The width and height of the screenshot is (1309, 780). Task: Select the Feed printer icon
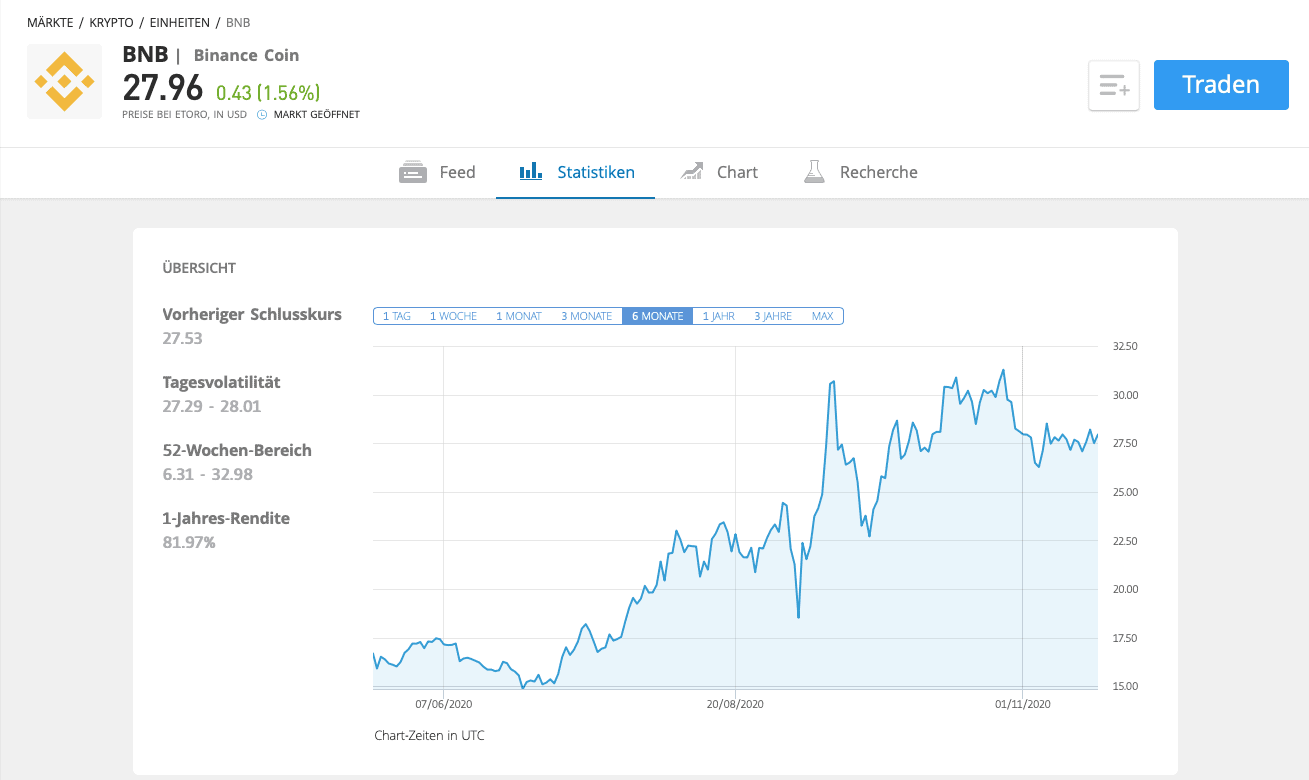[412, 171]
